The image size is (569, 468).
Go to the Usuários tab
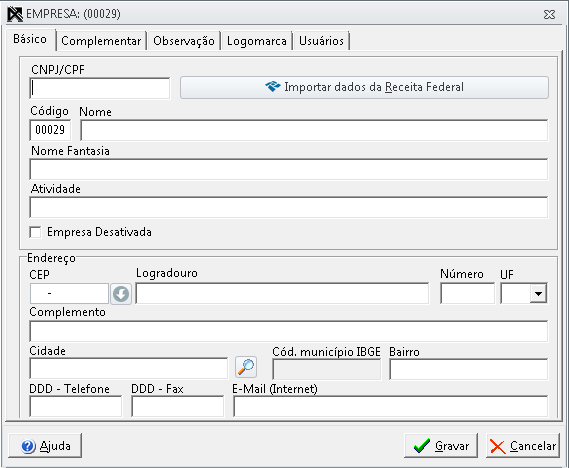pos(322,41)
